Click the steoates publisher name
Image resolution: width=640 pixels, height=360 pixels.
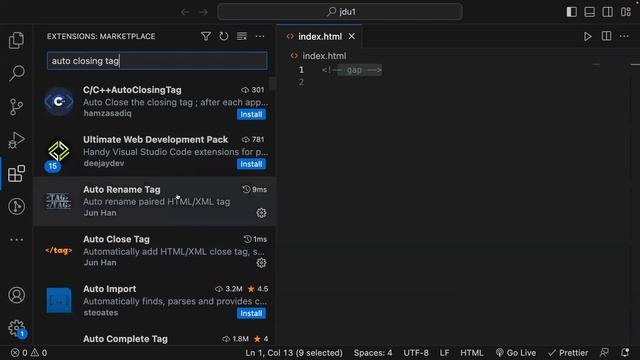coord(101,313)
